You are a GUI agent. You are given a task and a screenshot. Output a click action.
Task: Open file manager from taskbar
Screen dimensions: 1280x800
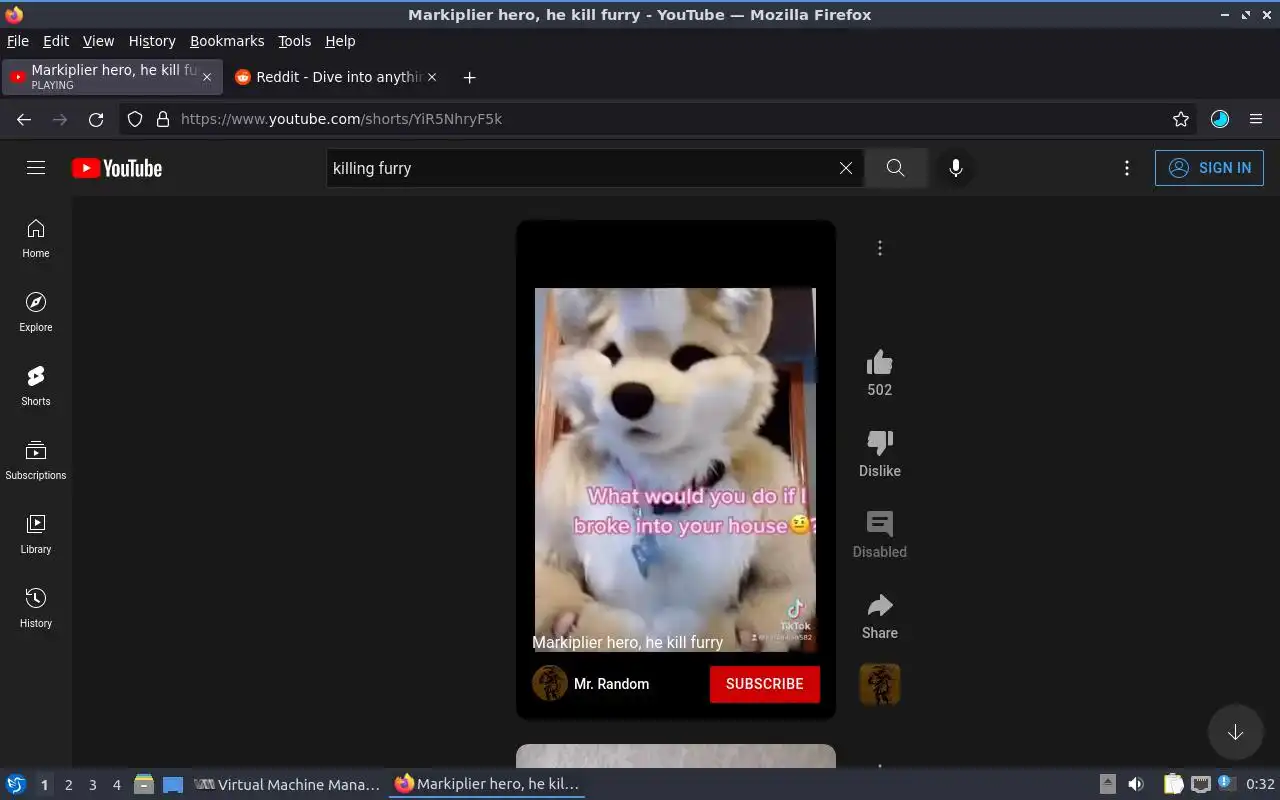coord(143,784)
